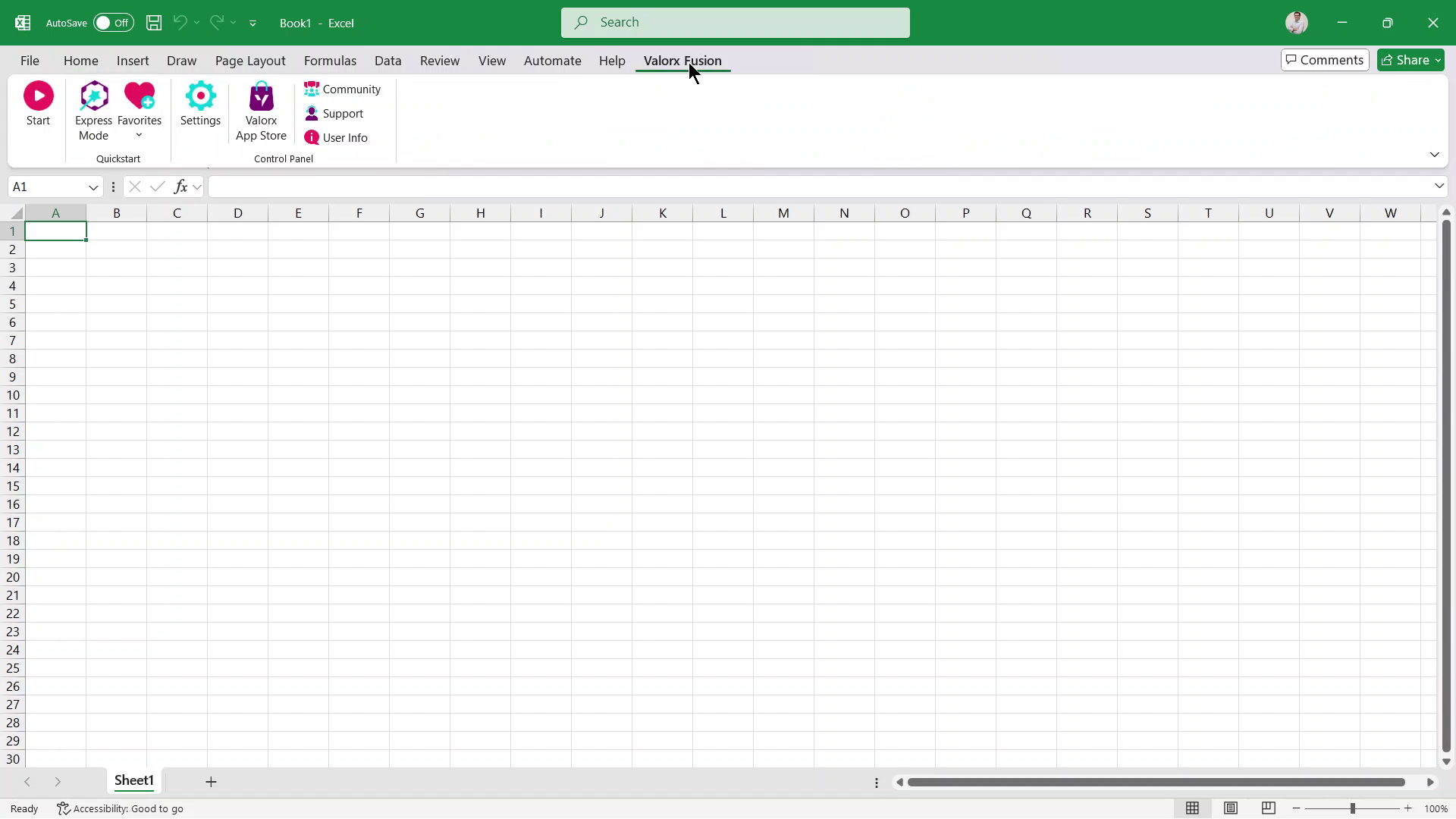This screenshot has height=819, width=1456.
Task: Switch to the Insert tab
Action: point(133,61)
